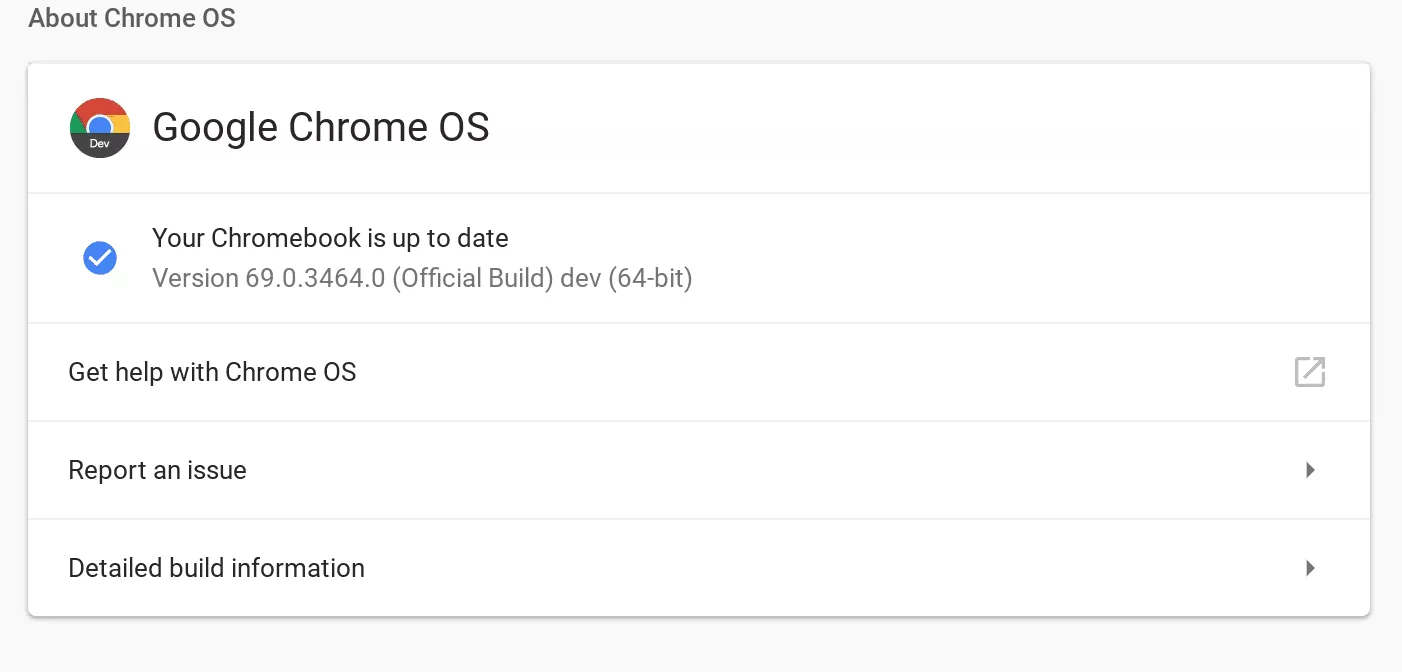Expand the Detailed build information arrow
The height and width of the screenshot is (672, 1402).
click(1310, 568)
